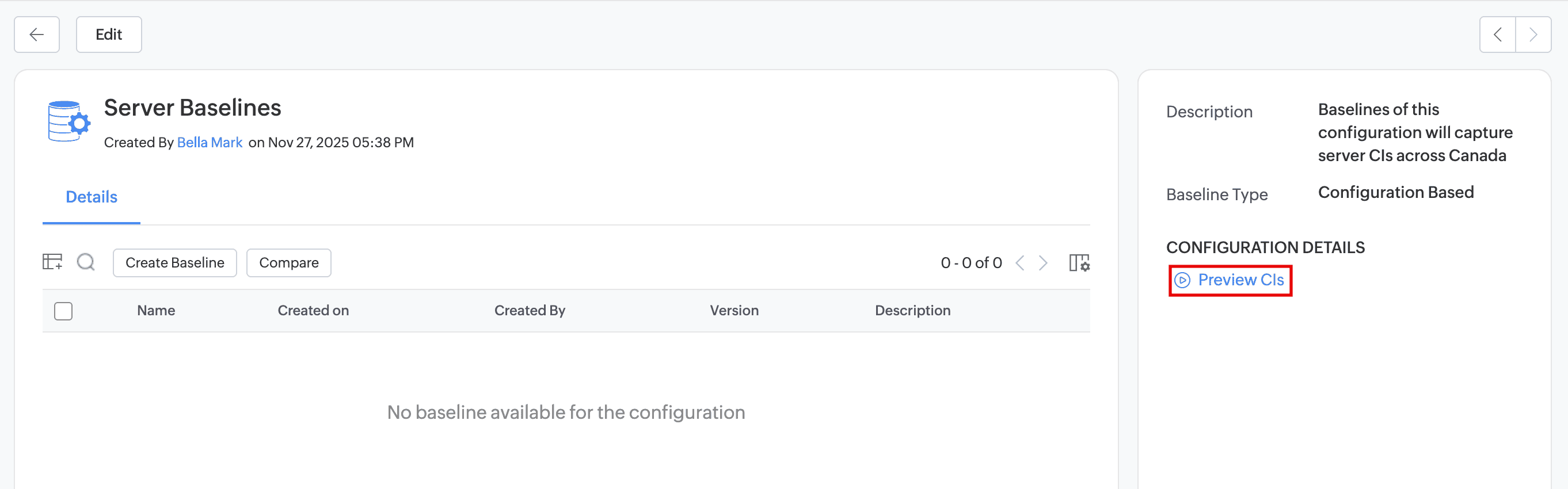Click the Version column header
This screenshot has width=1568, height=489.
pos(733,311)
